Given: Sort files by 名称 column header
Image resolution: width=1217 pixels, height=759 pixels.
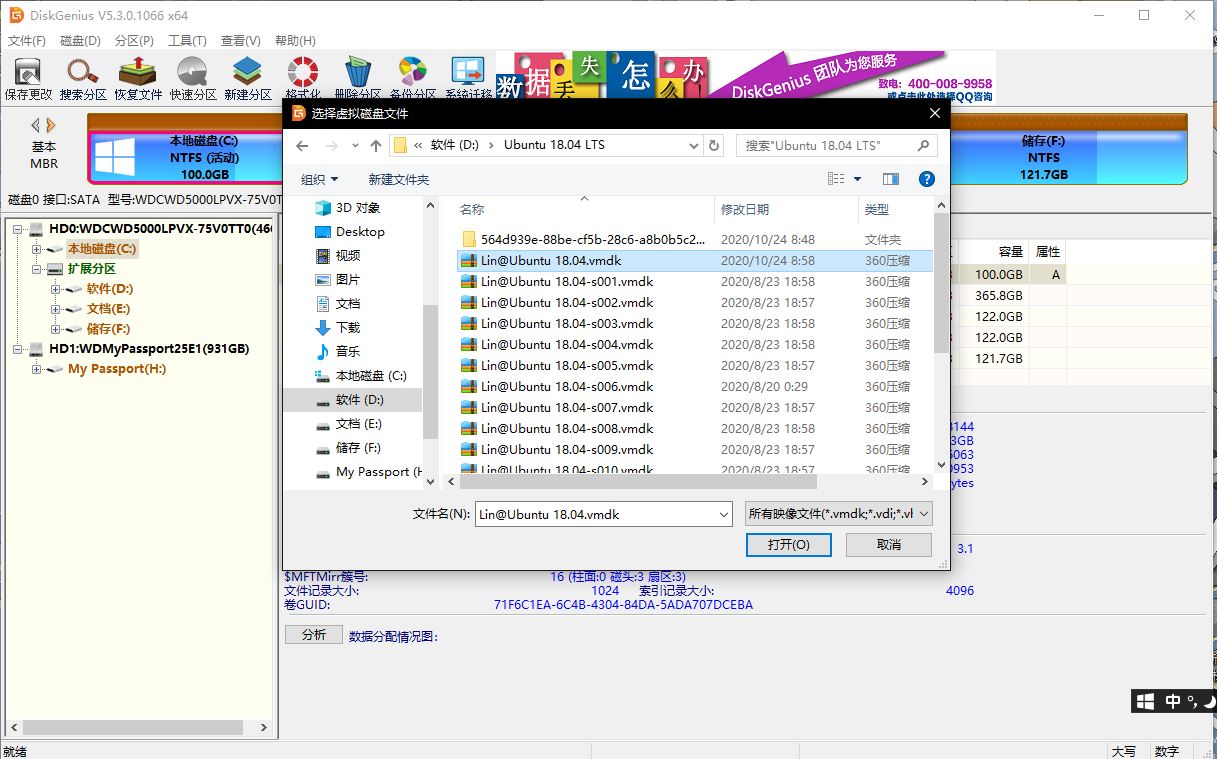Looking at the screenshot, I should [584, 210].
